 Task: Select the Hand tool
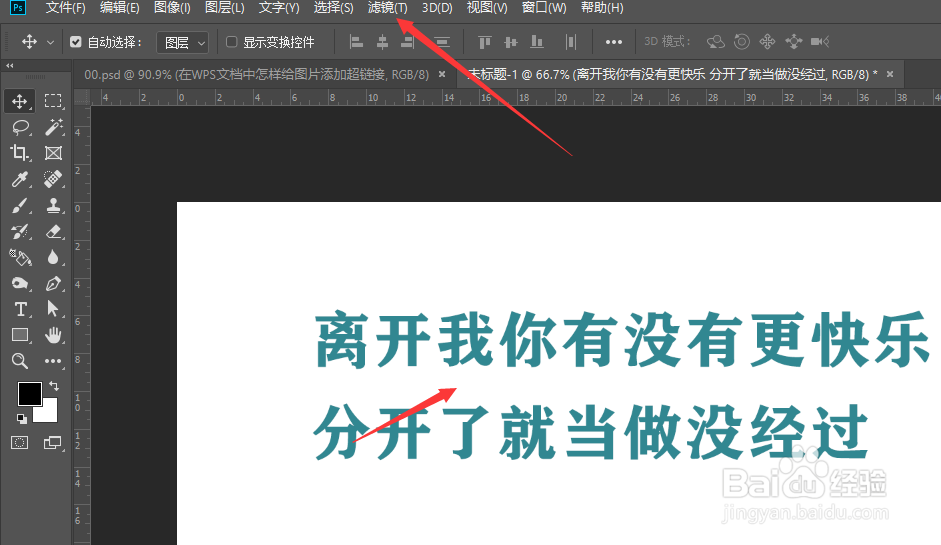53,335
